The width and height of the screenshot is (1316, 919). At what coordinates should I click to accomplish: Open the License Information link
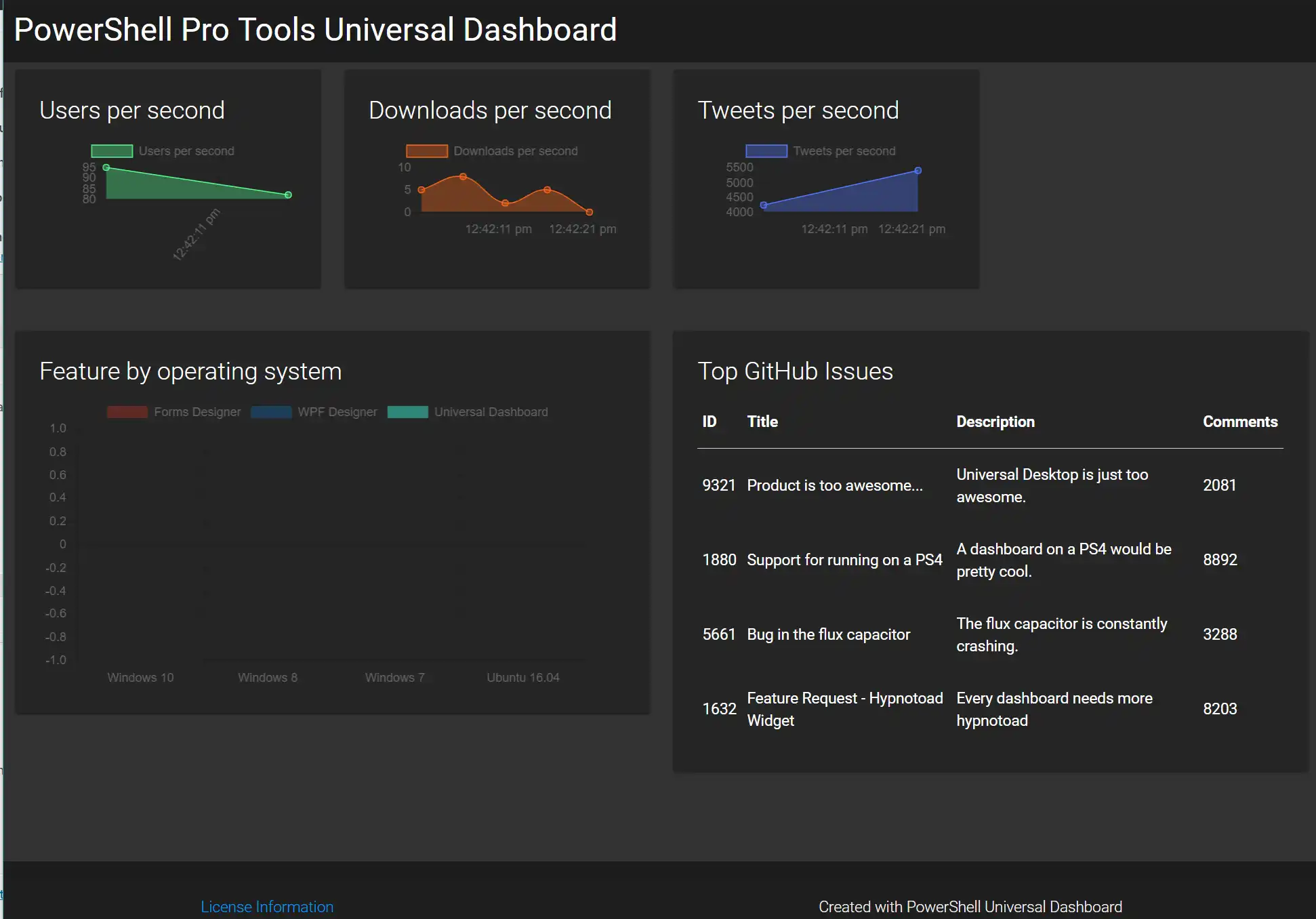[x=267, y=907]
